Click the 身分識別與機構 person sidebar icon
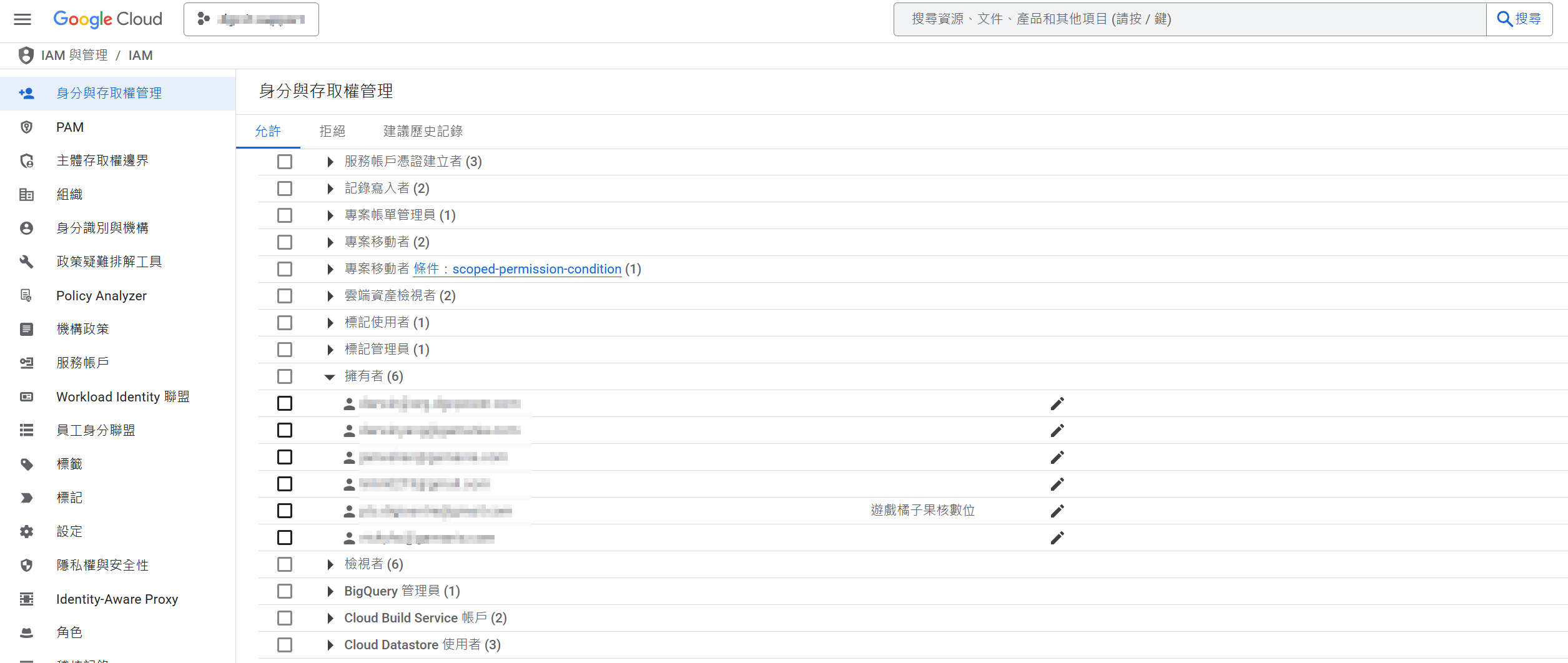This screenshot has height=663, width=1568. point(26,228)
